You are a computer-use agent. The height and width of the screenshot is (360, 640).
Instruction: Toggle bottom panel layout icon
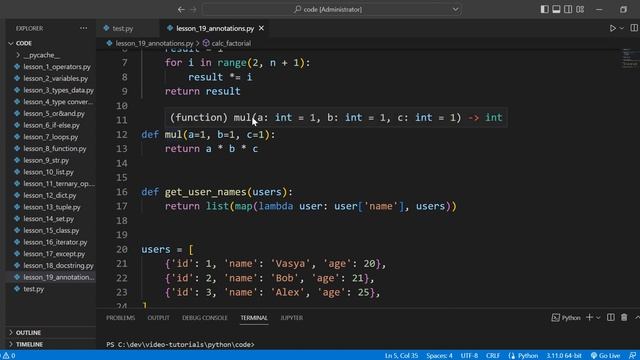click(556, 9)
